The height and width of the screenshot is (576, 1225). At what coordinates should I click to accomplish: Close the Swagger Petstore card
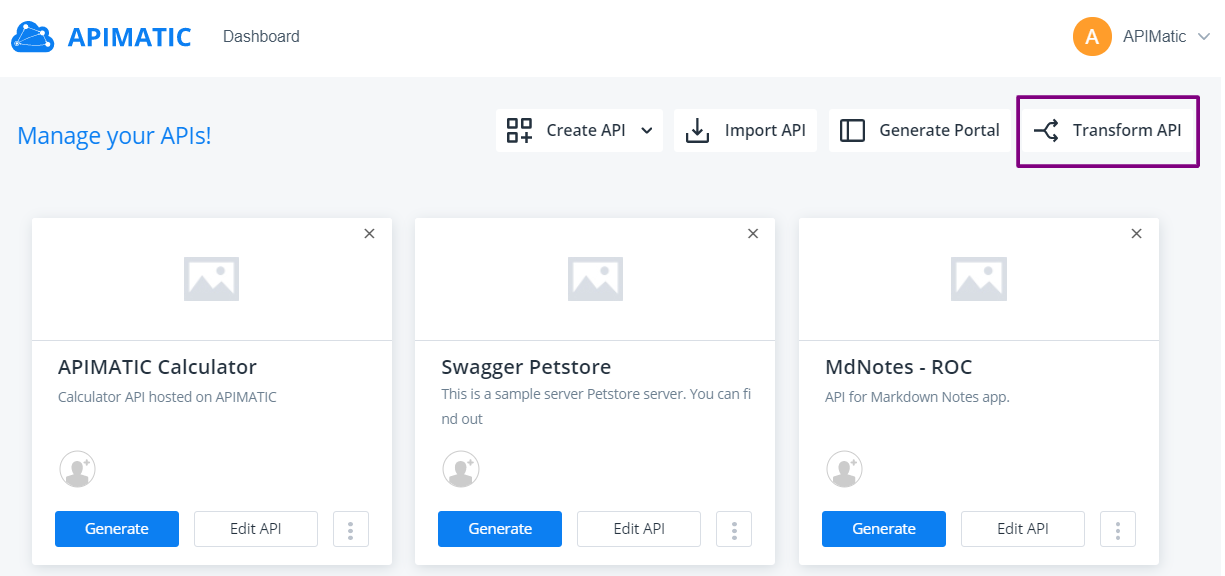tap(753, 233)
